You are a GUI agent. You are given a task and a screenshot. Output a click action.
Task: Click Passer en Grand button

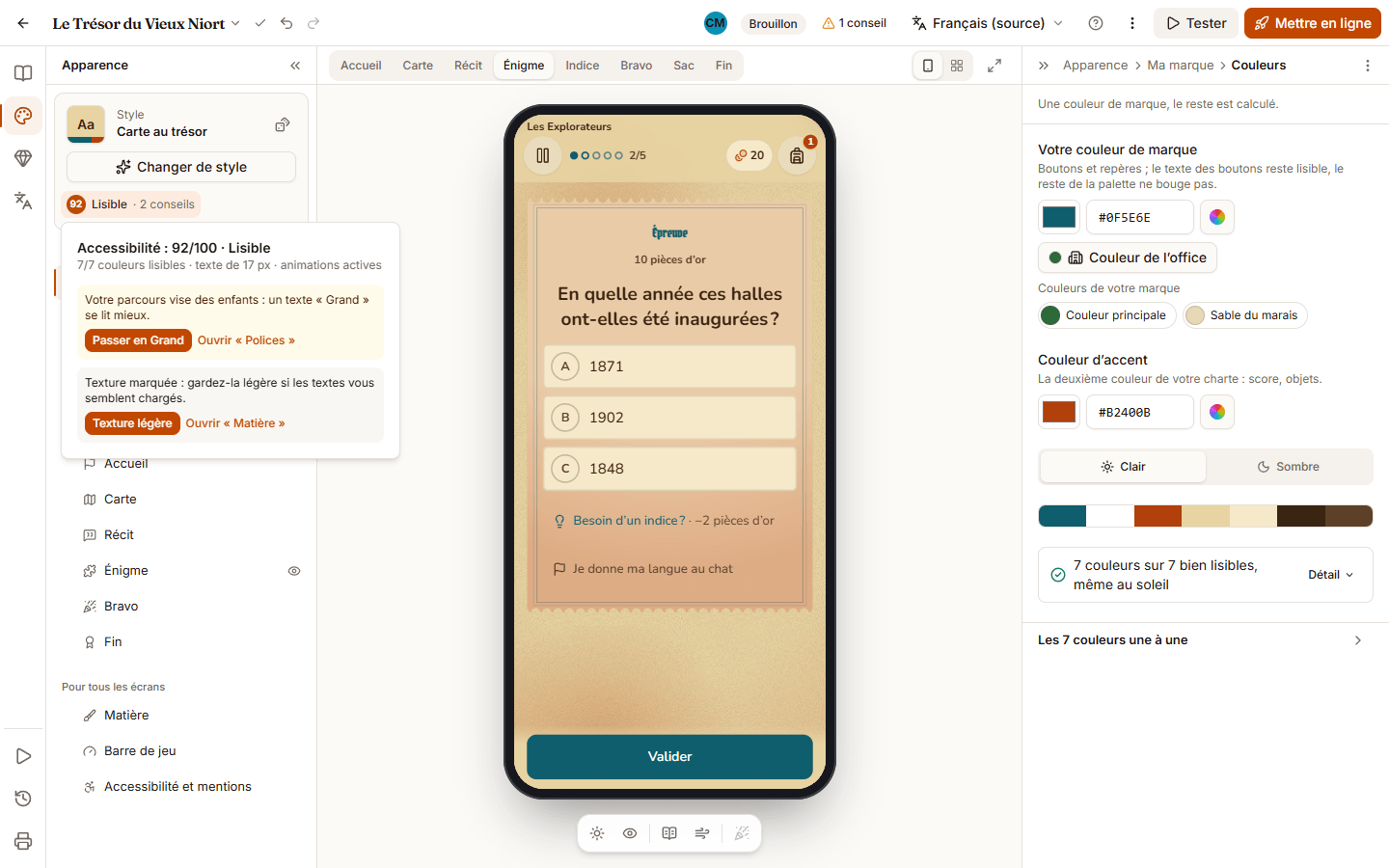138,340
